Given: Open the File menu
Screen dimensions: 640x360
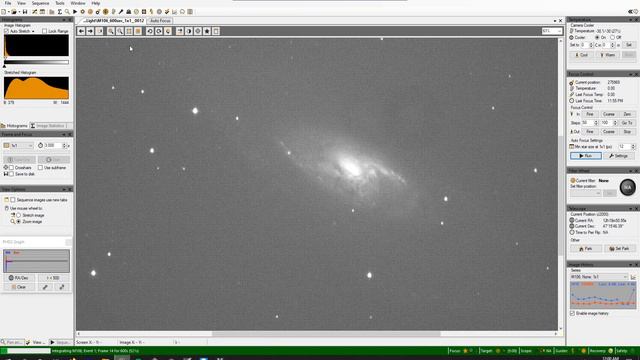Looking at the screenshot, I should (8, 3).
